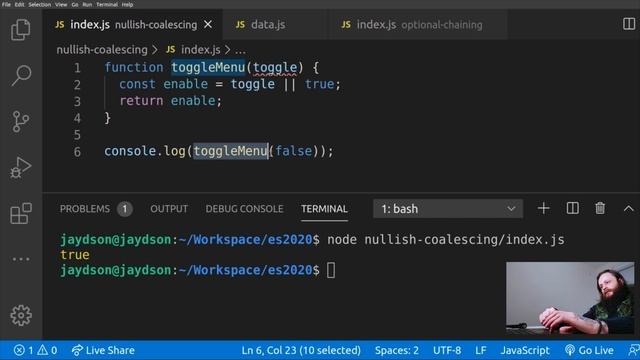This screenshot has height=360, width=640.
Task: Show additional views ellipsis in activity bar
Action: coord(21,259)
